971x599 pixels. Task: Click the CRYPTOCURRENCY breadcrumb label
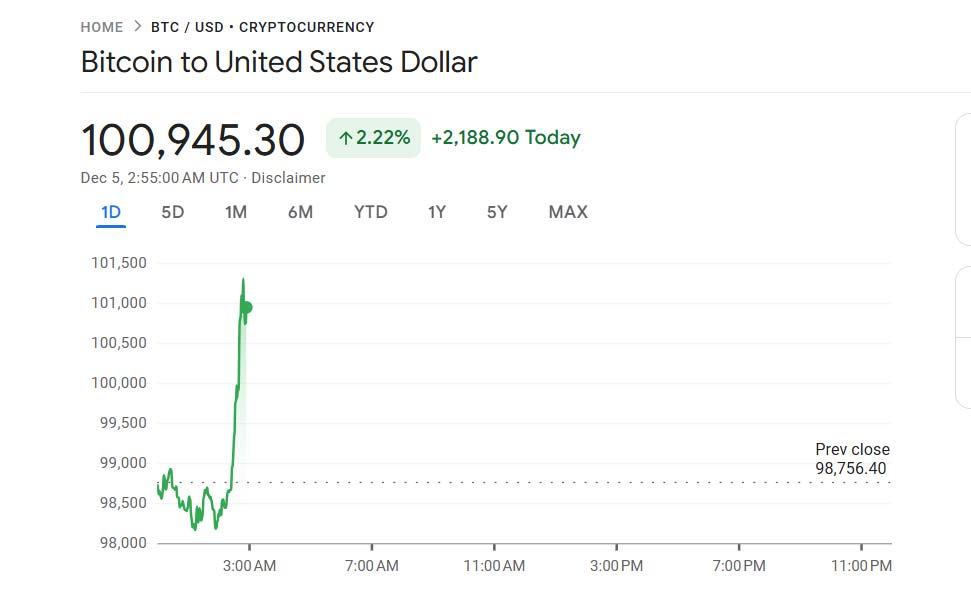(x=307, y=27)
